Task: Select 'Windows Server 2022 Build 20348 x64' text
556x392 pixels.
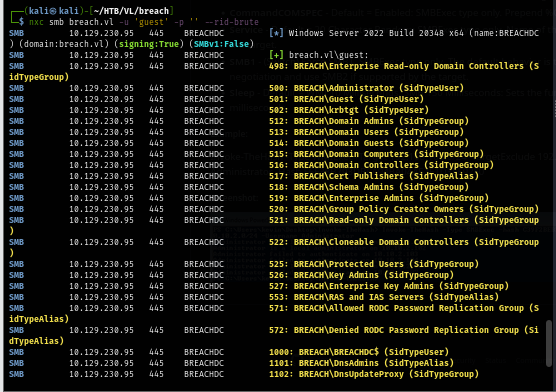Action: click(376, 33)
